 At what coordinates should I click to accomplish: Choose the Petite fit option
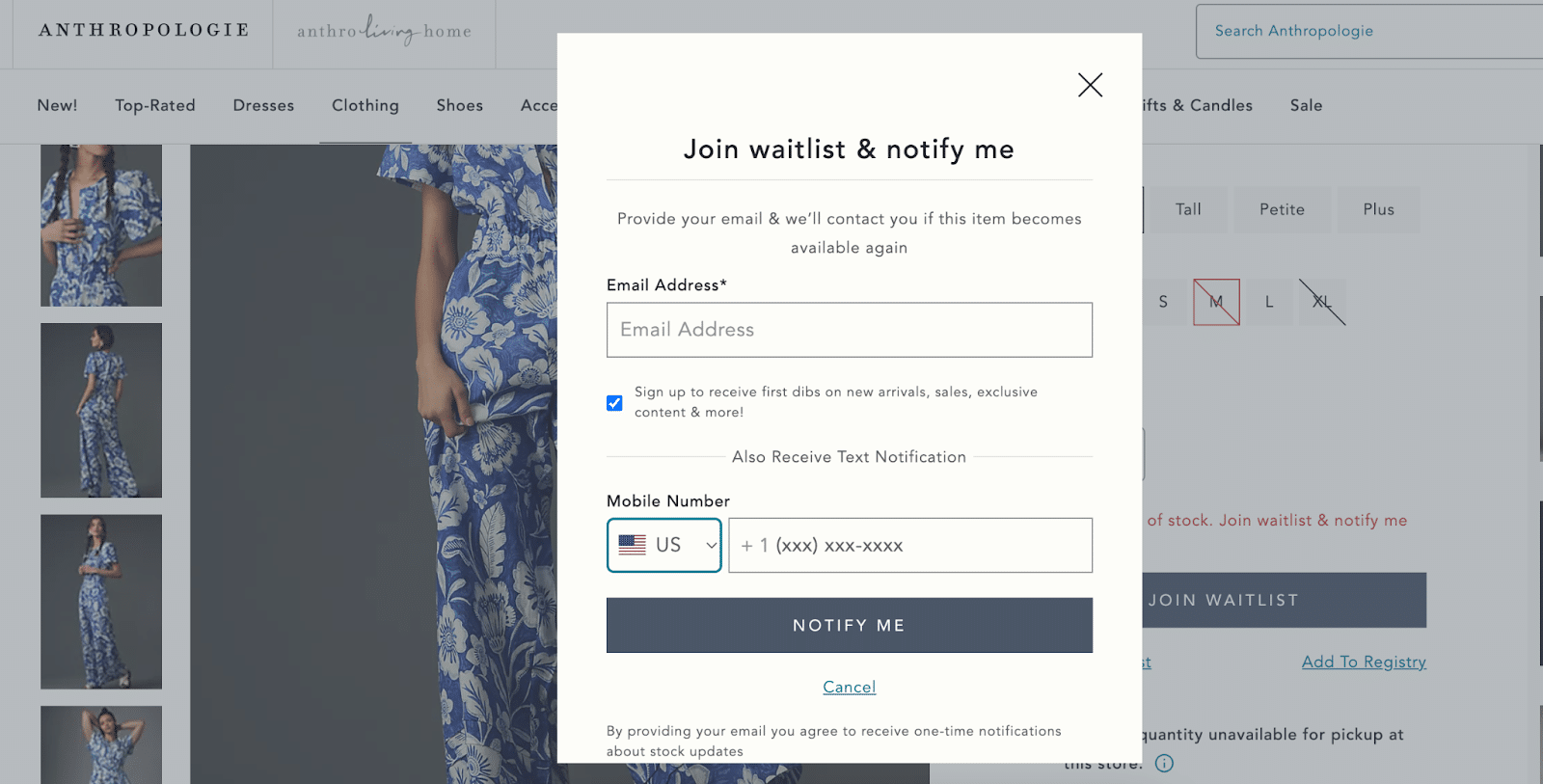pos(1282,209)
